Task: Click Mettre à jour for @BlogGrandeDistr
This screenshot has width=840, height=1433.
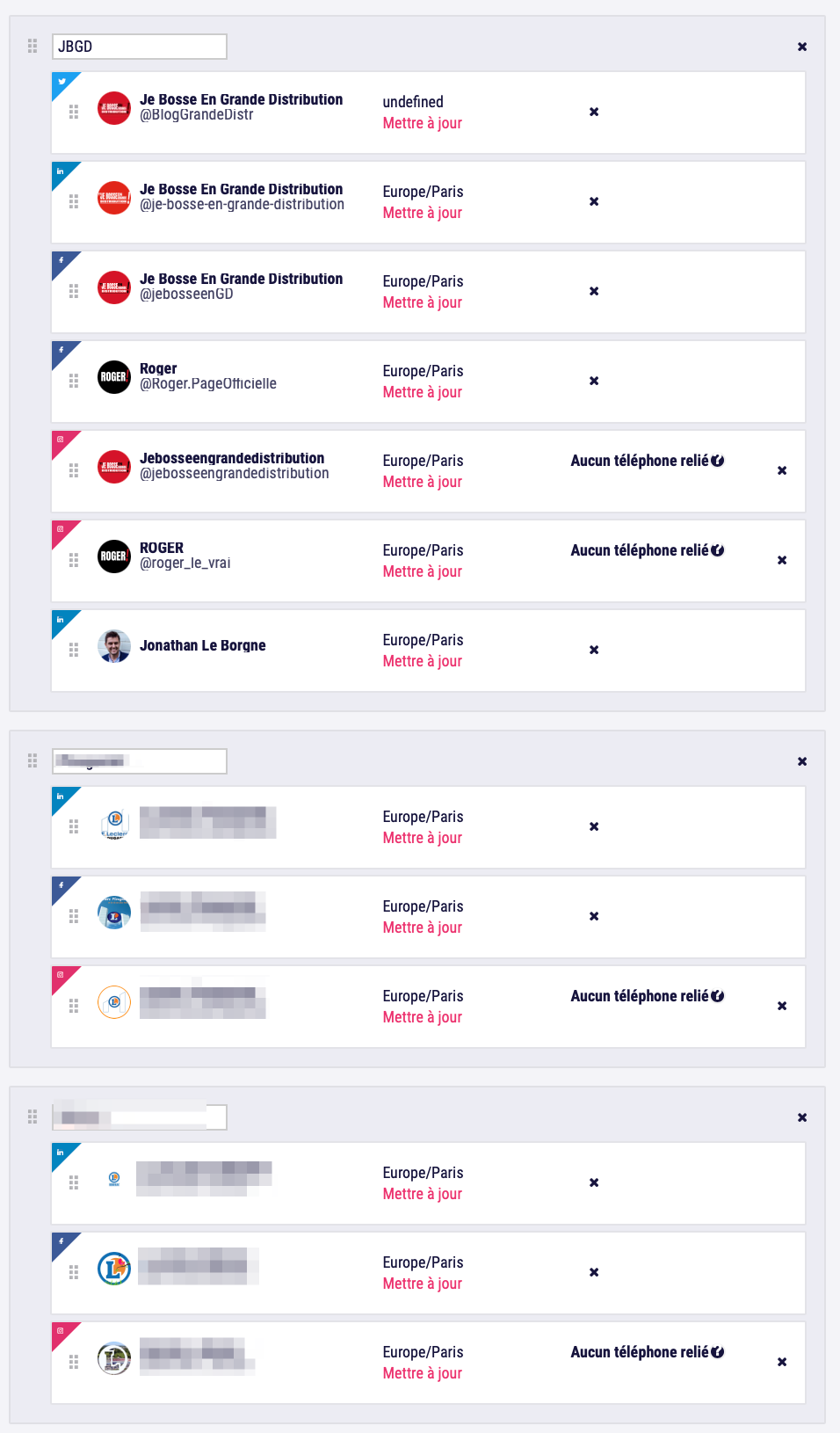Action: (x=423, y=123)
